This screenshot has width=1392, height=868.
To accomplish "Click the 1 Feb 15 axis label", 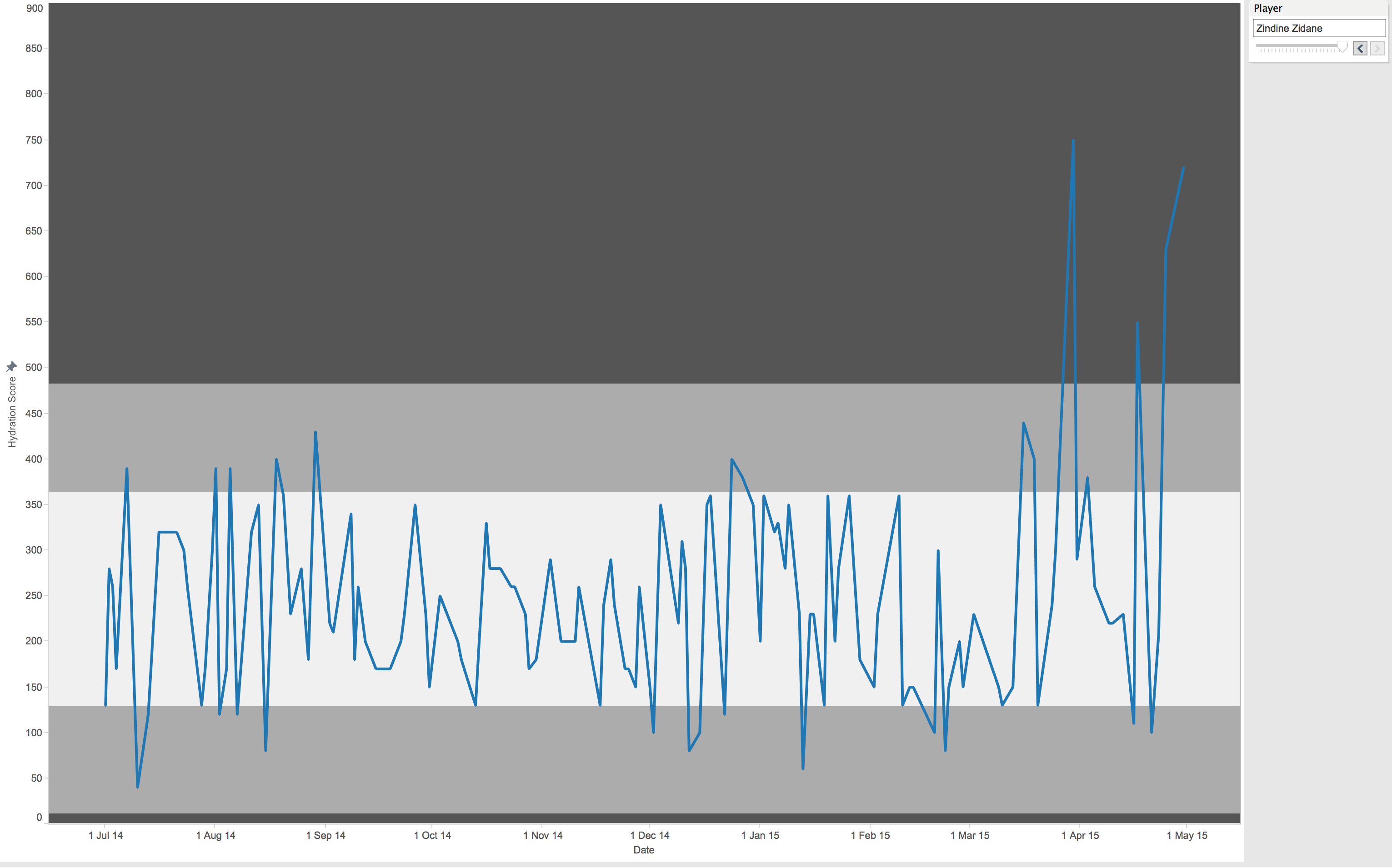I will [x=870, y=835].
